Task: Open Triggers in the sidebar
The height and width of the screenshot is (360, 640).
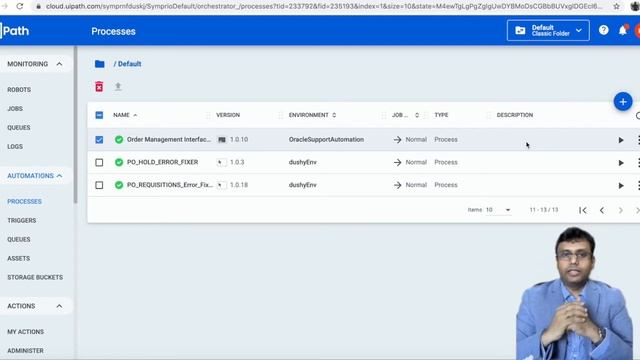Action: [22, 220]
